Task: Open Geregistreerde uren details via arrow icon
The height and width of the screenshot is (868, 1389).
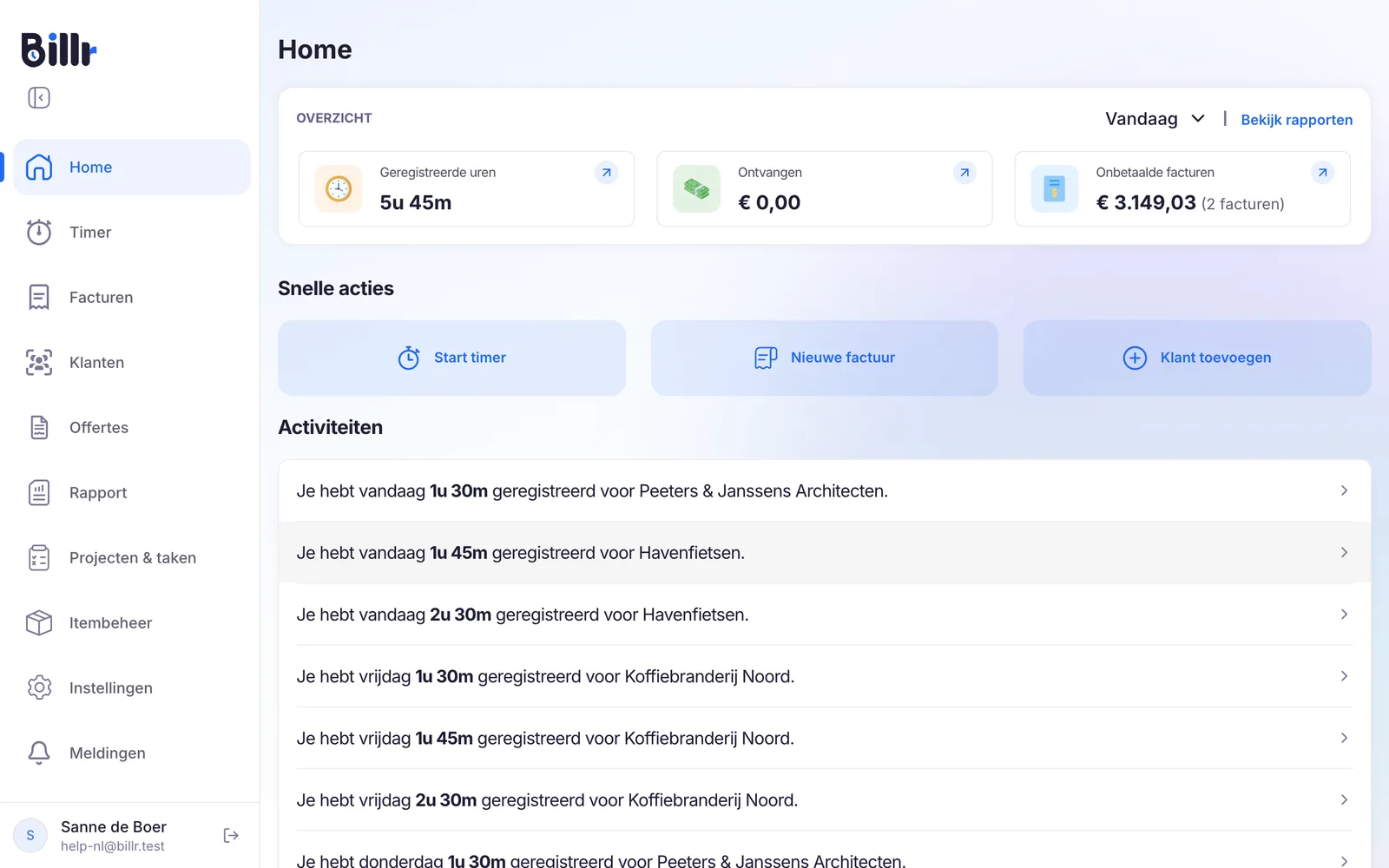Action: coord(607,173)
